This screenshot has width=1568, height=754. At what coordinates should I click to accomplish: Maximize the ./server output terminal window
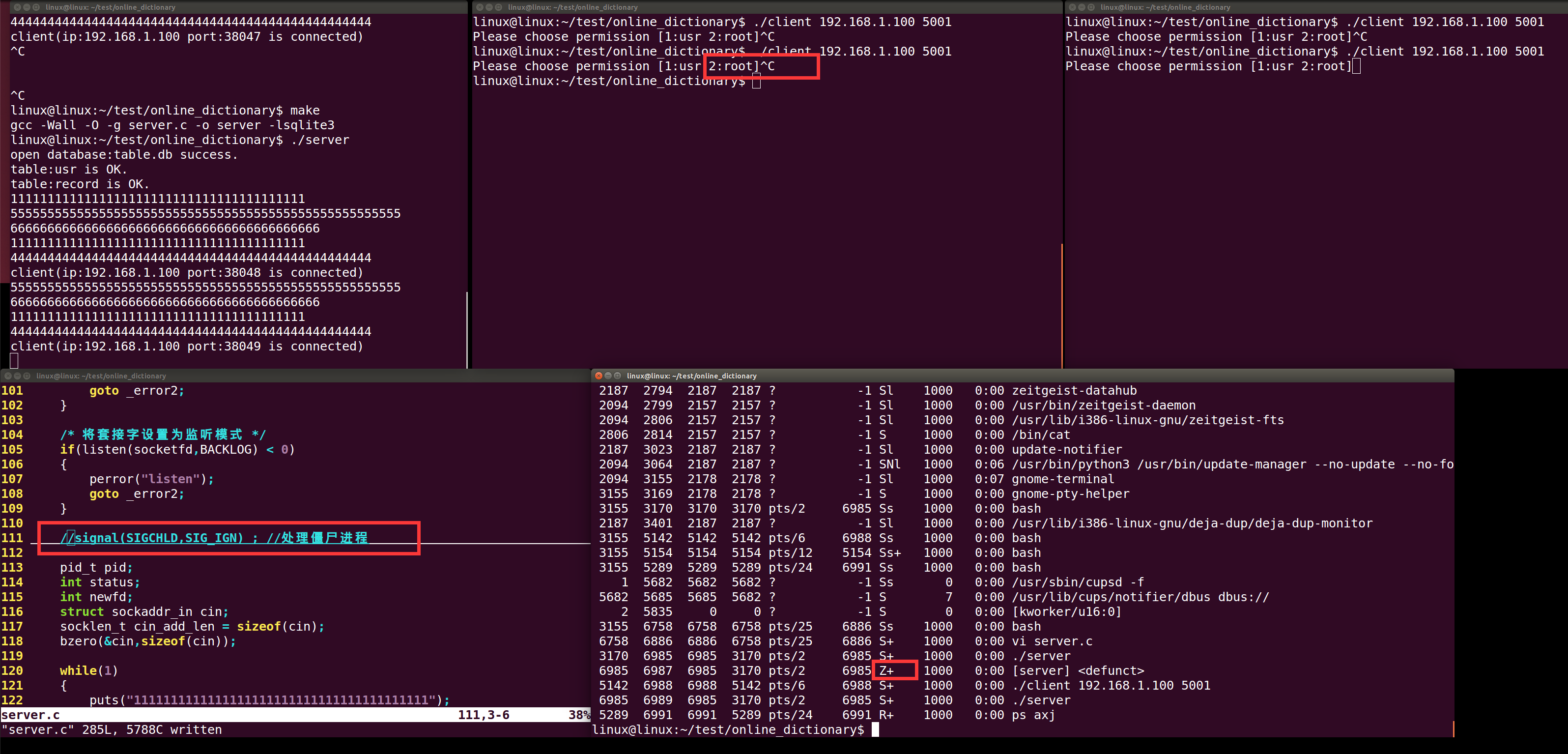click(x=36, y=7)
